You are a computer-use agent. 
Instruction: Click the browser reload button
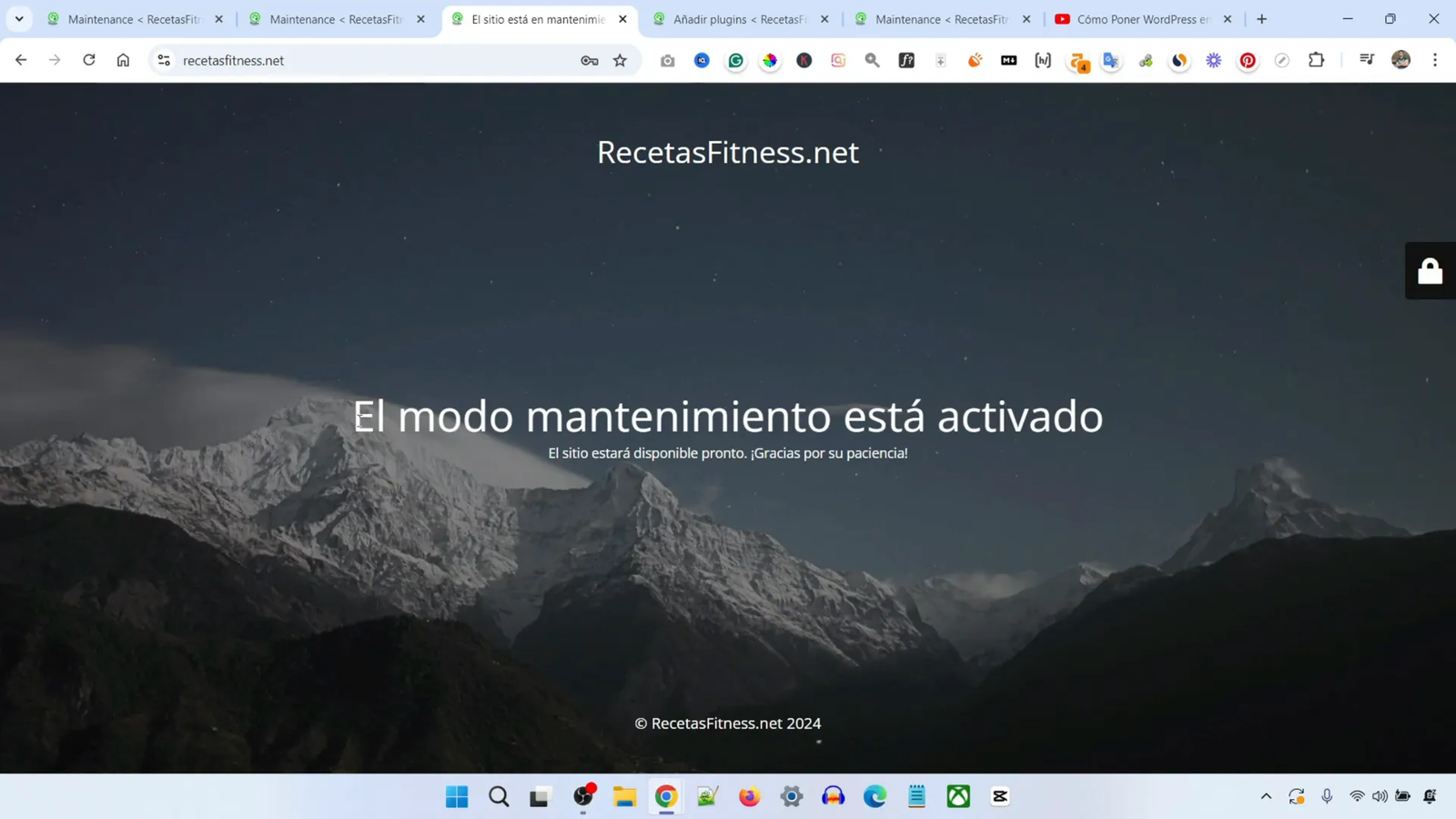point(88,60)
